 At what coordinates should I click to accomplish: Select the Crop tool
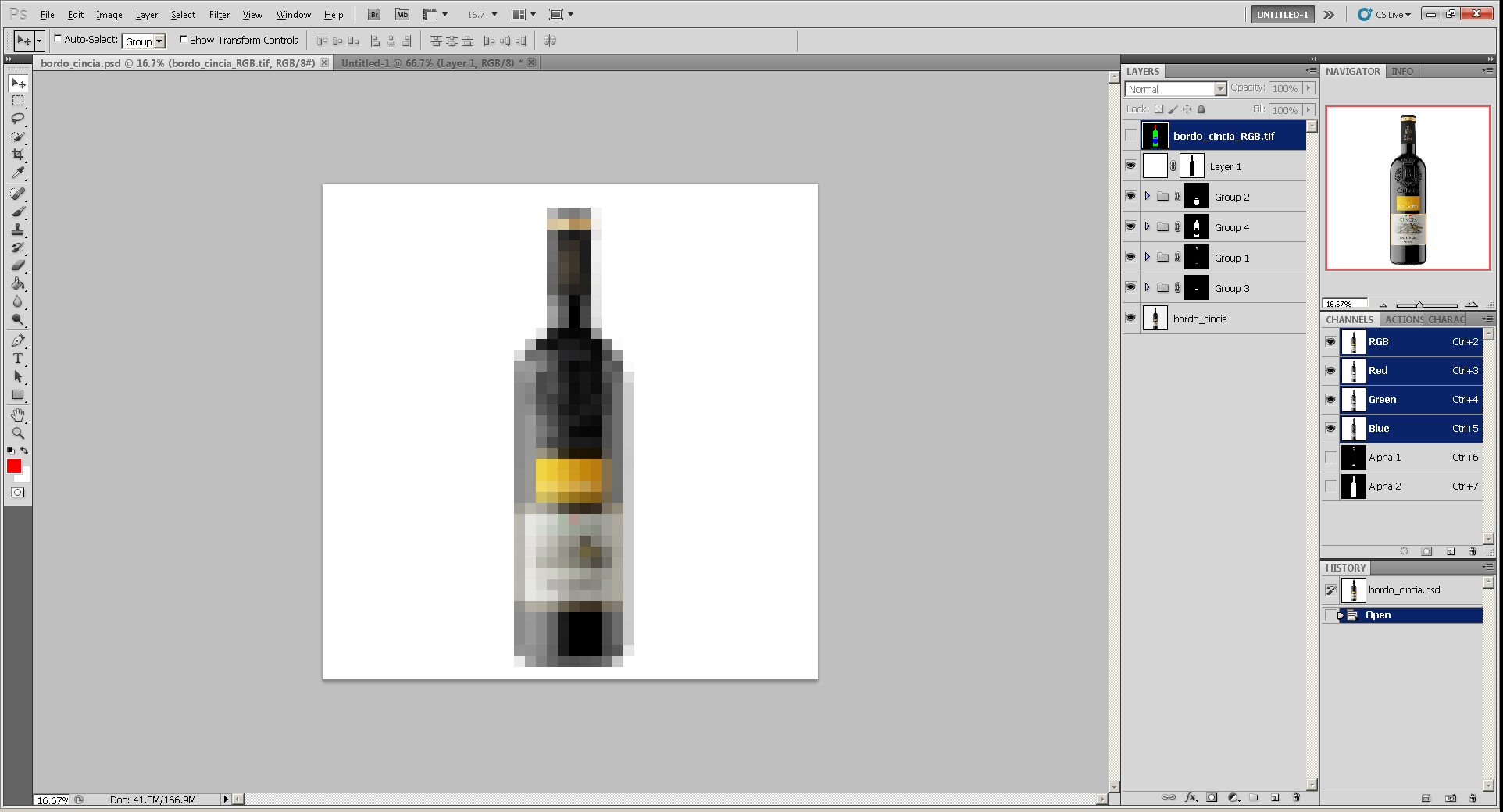18,155
